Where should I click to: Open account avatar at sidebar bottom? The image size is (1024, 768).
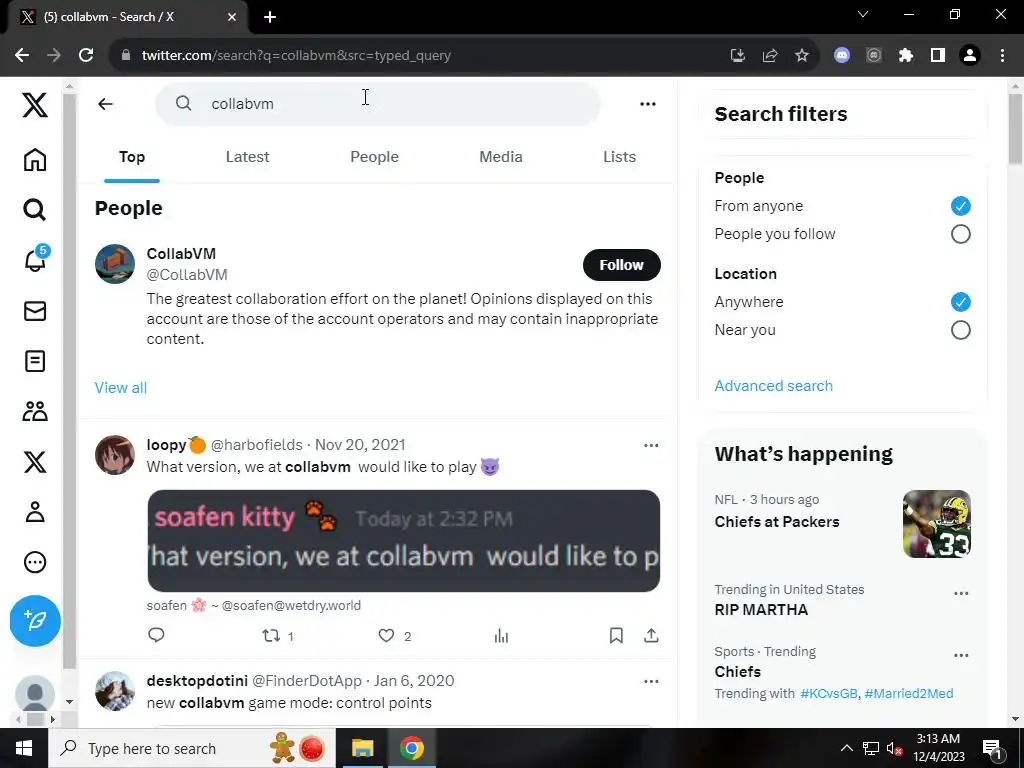(35, 693)
